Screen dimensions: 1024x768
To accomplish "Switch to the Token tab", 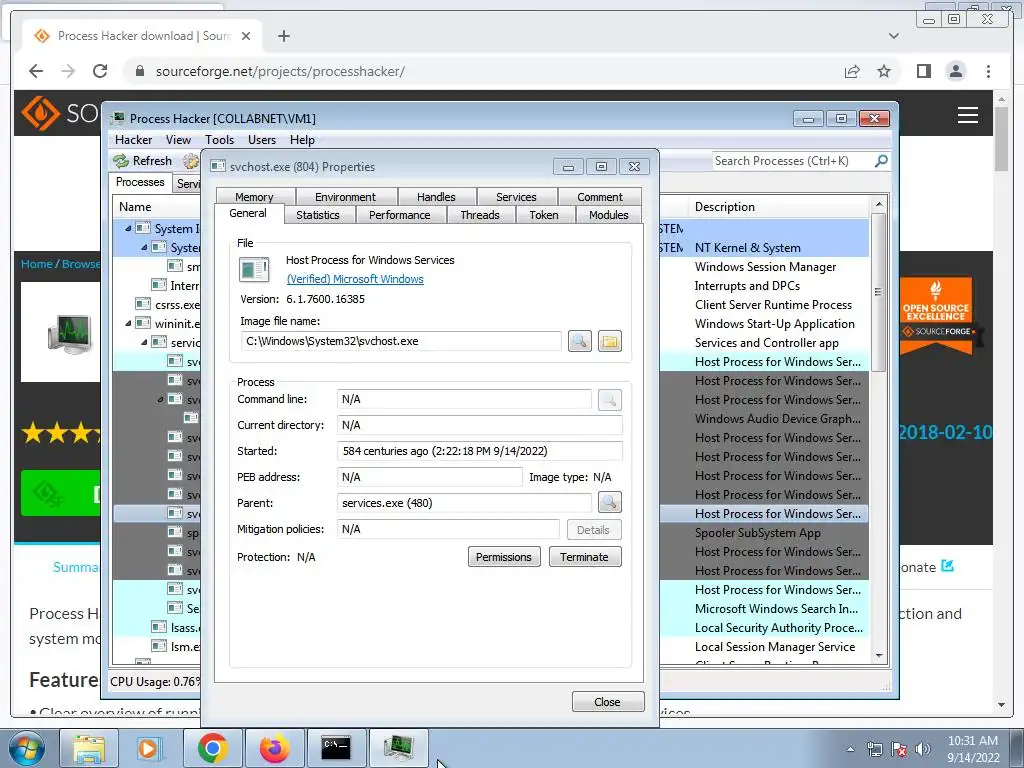I will [544, 215].
